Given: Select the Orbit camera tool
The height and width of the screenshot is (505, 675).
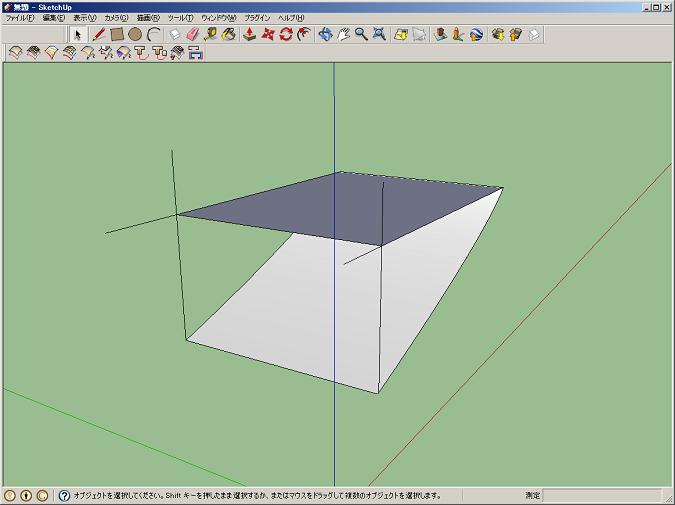Looking at the screenshot, I should [x=325, y=34].
